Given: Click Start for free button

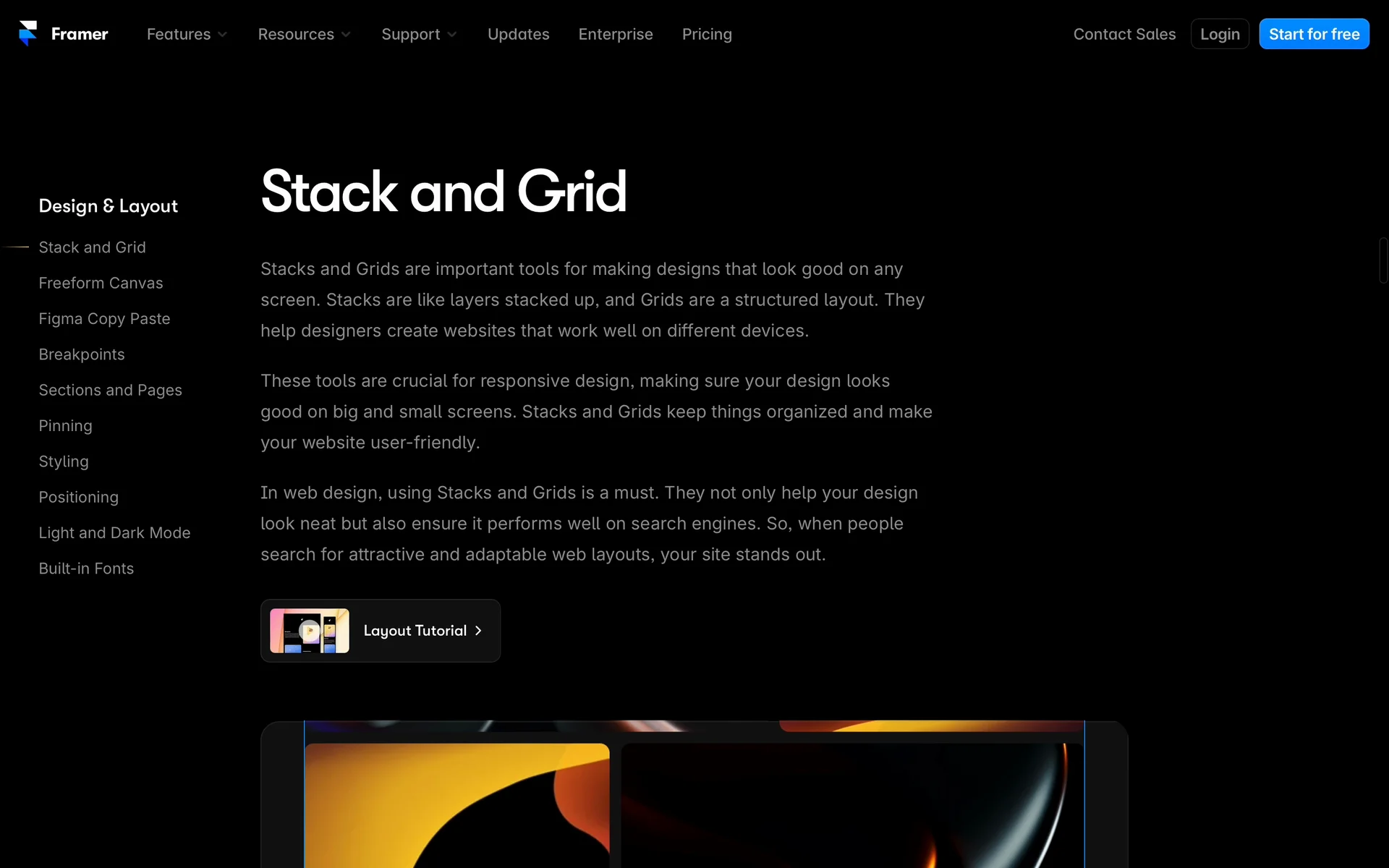Looking at the screenshot, I should 1313,34.
